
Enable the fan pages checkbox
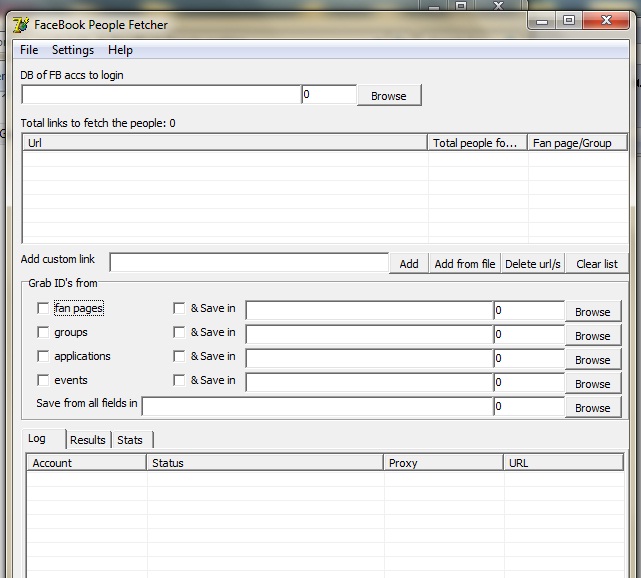[43, 308]
